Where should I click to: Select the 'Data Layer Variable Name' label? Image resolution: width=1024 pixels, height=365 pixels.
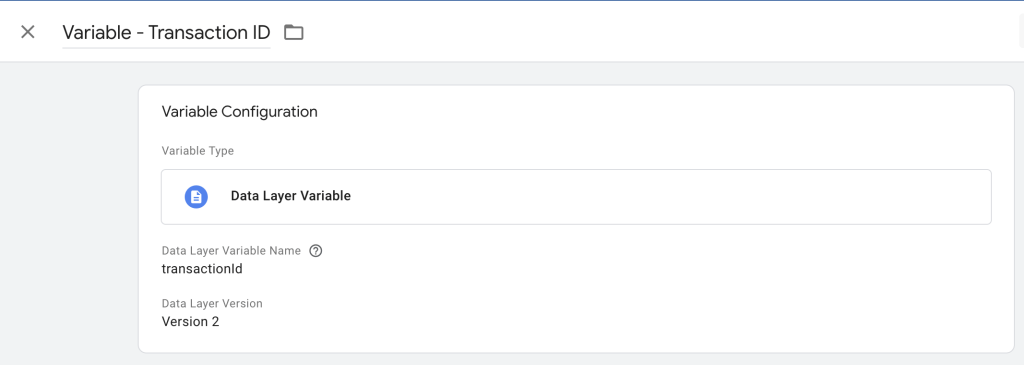point(231,251)
